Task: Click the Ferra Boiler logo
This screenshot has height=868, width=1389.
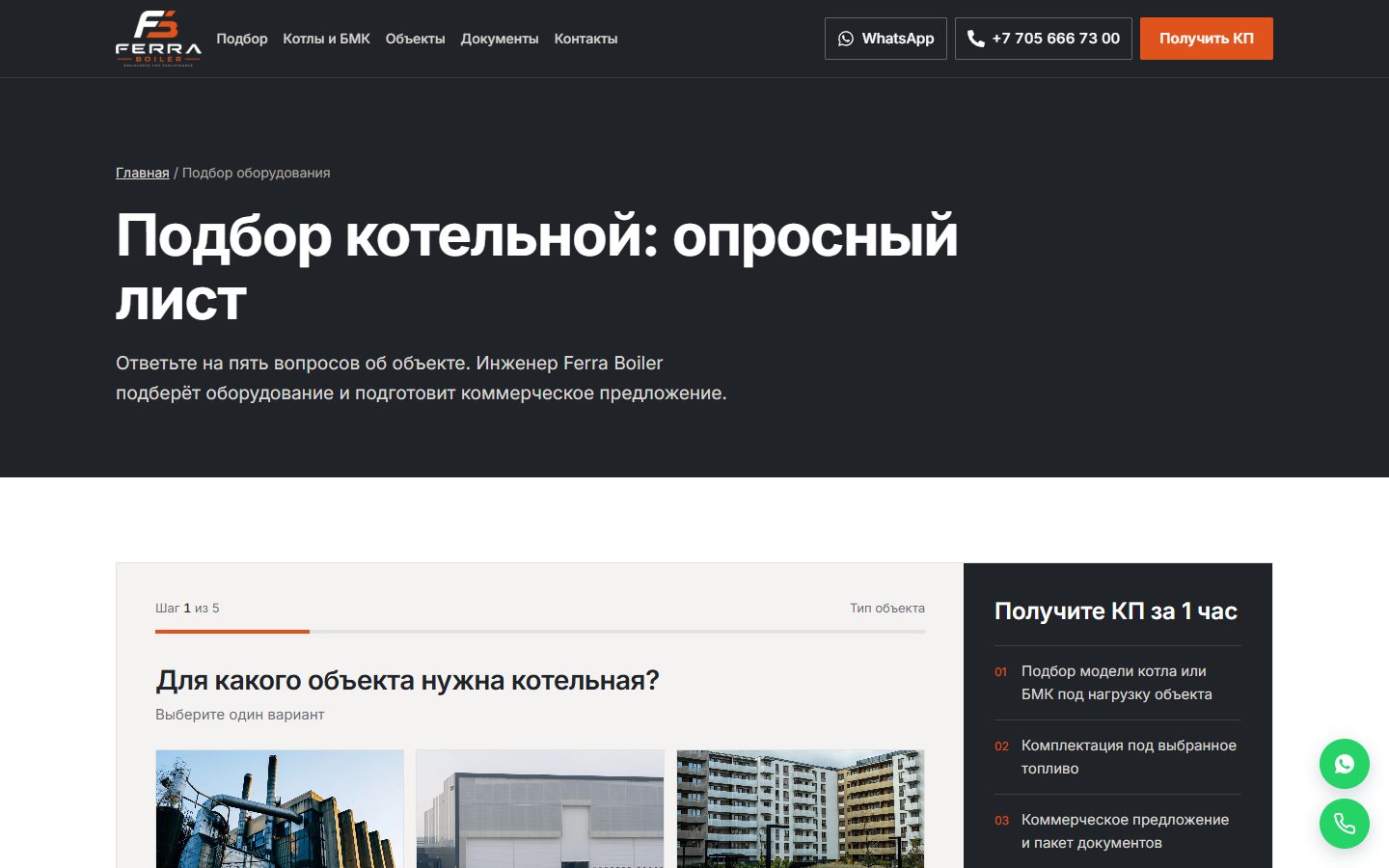Action: 158,39
